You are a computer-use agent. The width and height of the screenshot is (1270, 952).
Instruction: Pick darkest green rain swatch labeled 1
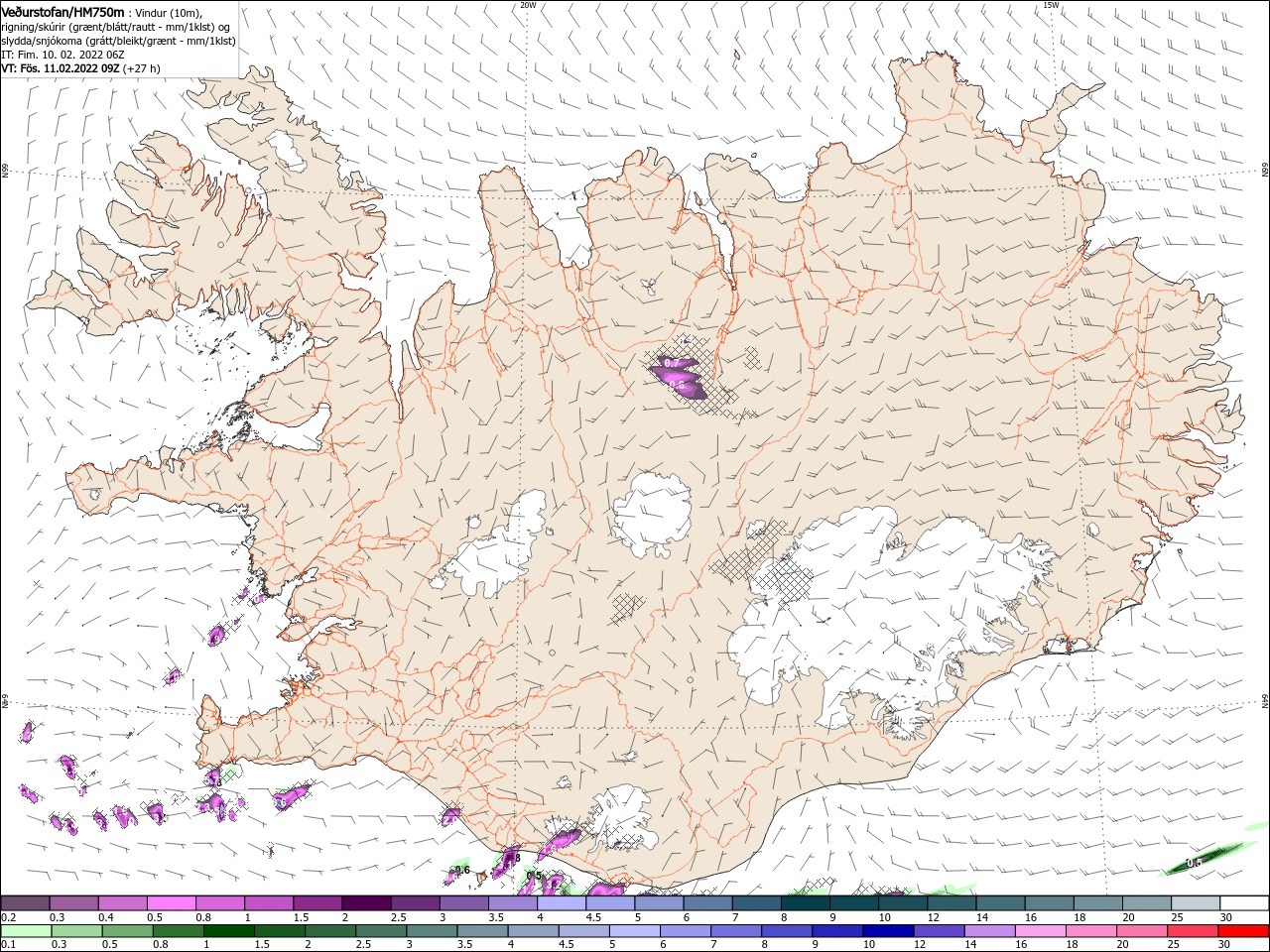(x=228, y=931)
